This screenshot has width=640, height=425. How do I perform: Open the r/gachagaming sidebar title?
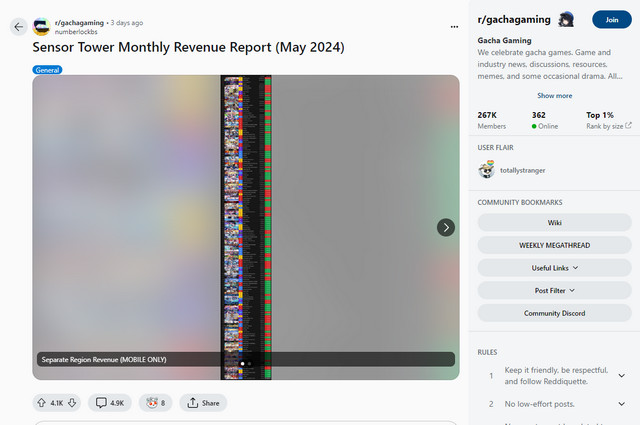point(514,20)
